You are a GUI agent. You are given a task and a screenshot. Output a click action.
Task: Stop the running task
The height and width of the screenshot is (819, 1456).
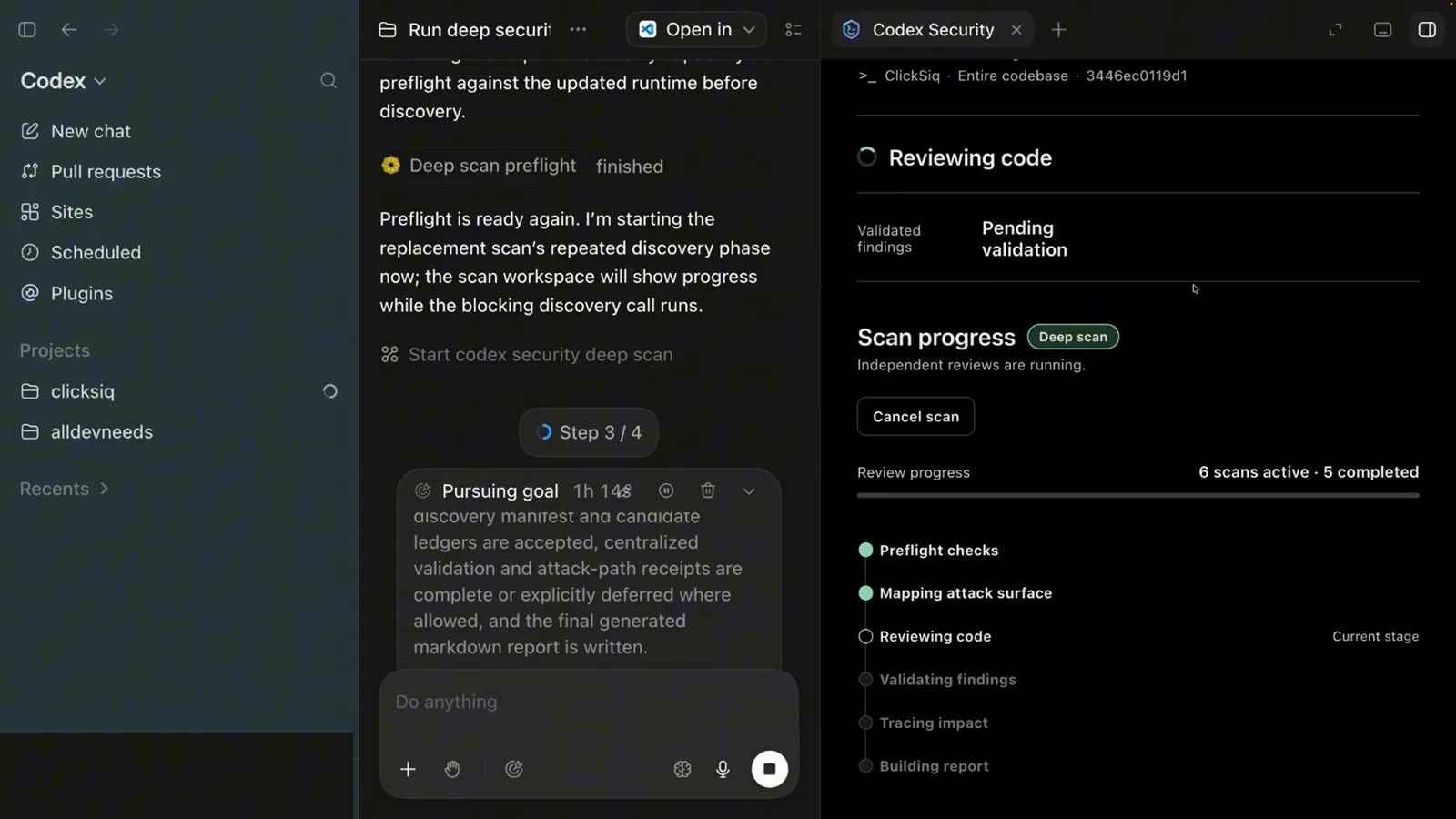[x=770, y=769]
